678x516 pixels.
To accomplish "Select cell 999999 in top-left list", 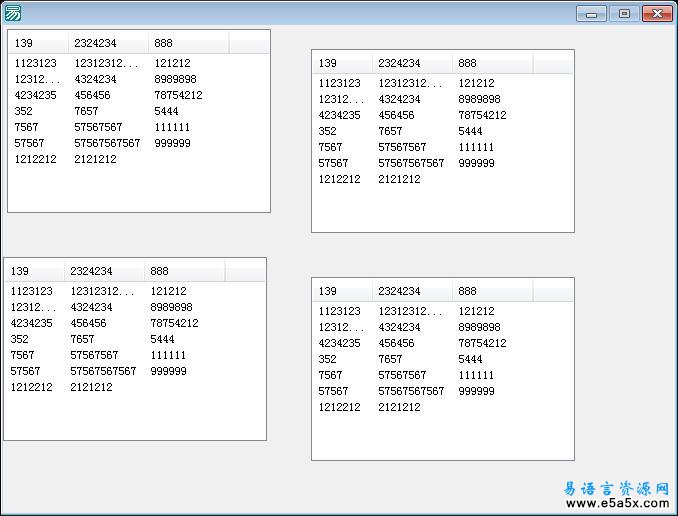I will (172, 143).
